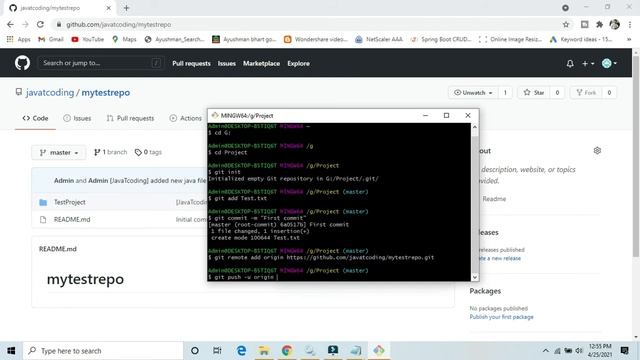The image size is (640, 360).
Task: Open the Action Center notification icon
Action: (624, 351)
